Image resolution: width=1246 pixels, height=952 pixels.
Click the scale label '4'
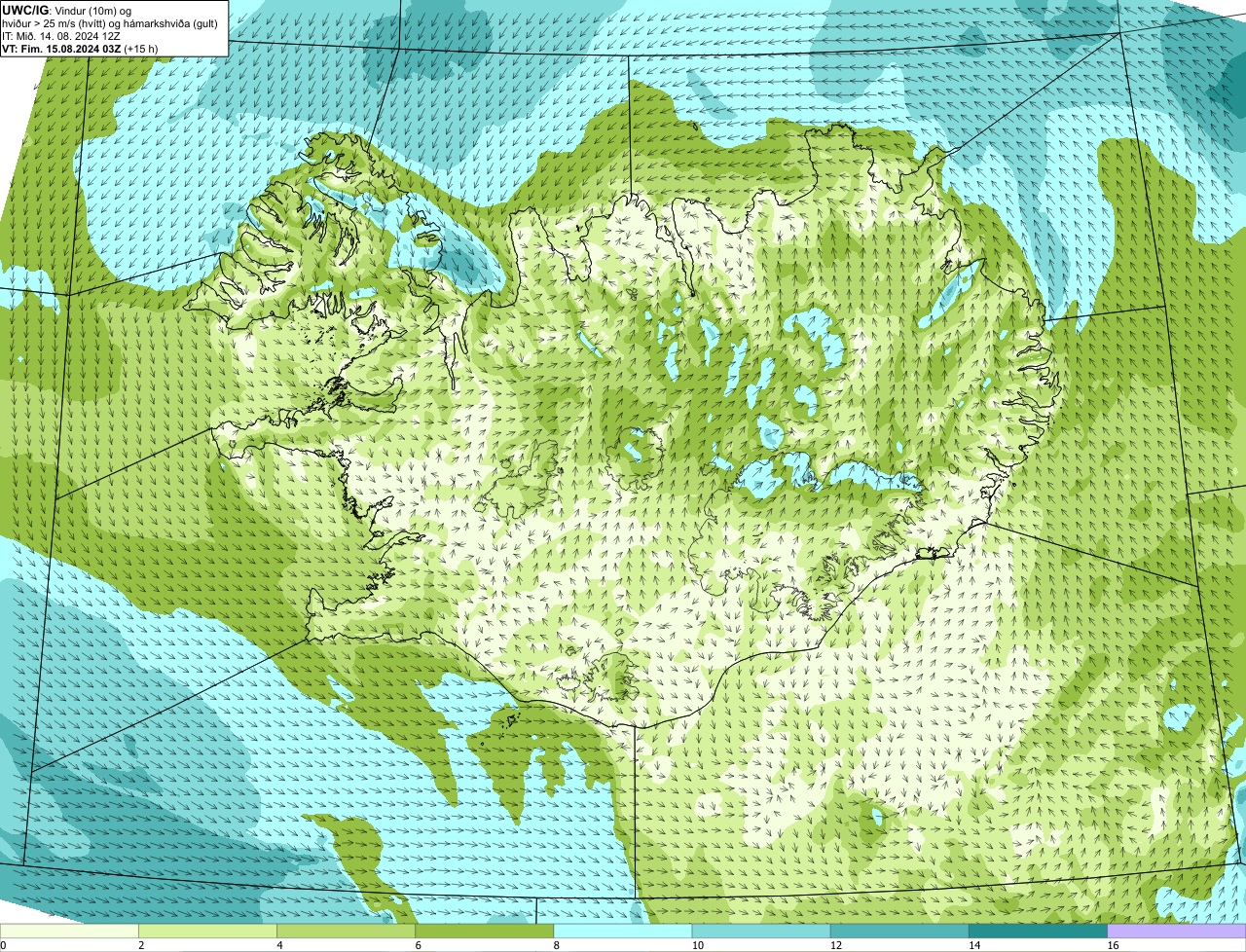coord(279,945)
